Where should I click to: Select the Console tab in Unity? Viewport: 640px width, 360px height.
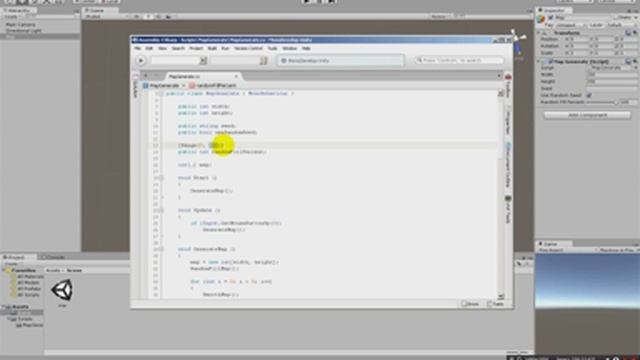[54, 258]
